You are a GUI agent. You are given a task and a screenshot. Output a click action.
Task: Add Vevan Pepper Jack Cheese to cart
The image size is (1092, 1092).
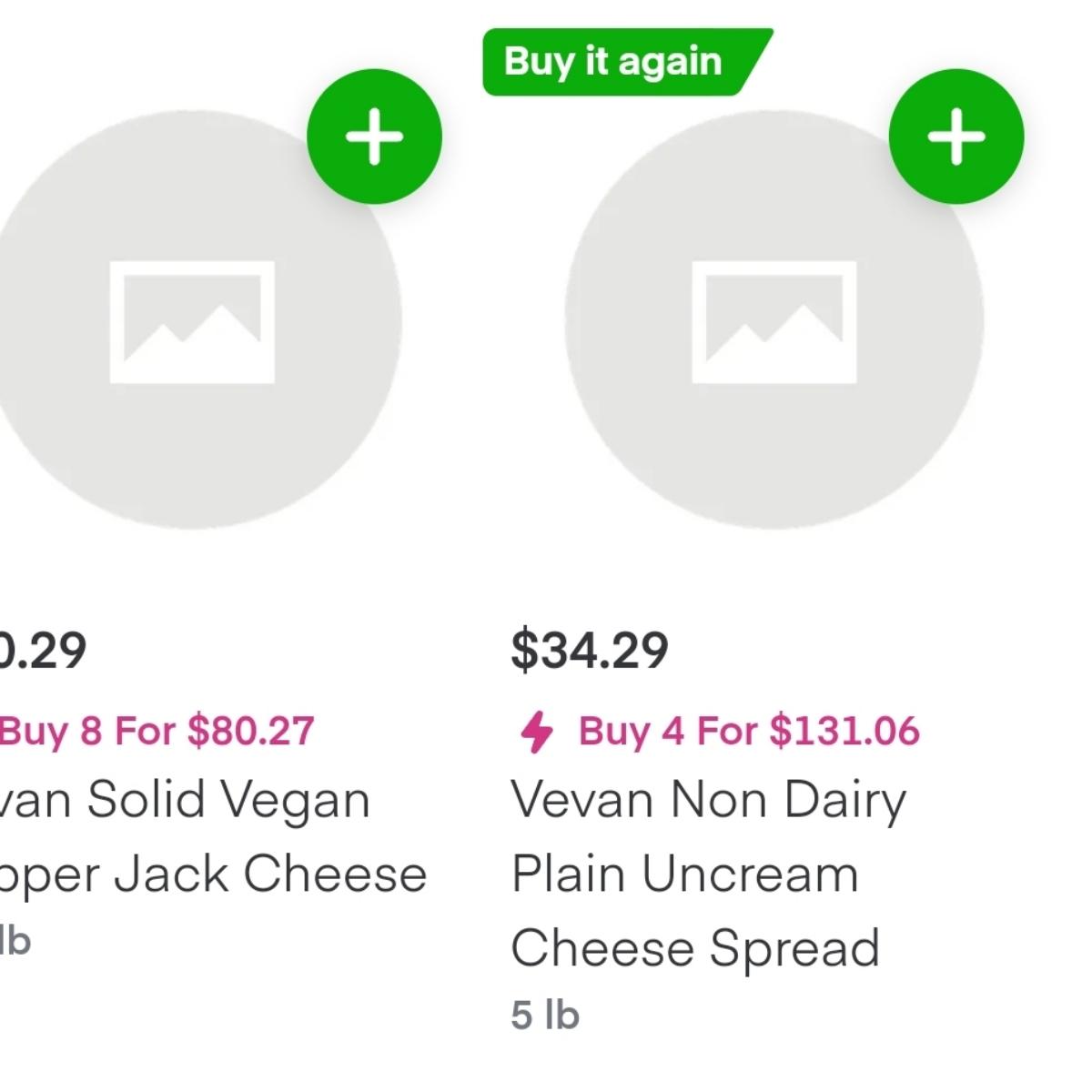pyautogui.click(x=374, y=136)
